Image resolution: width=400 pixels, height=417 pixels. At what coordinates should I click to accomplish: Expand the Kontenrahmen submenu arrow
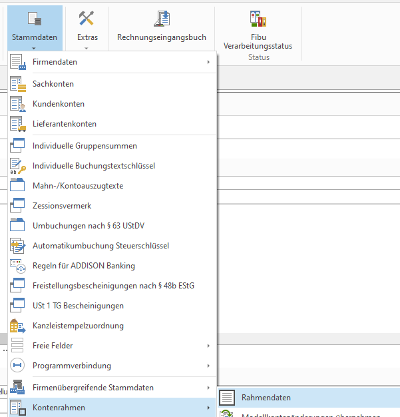[208, 407]
